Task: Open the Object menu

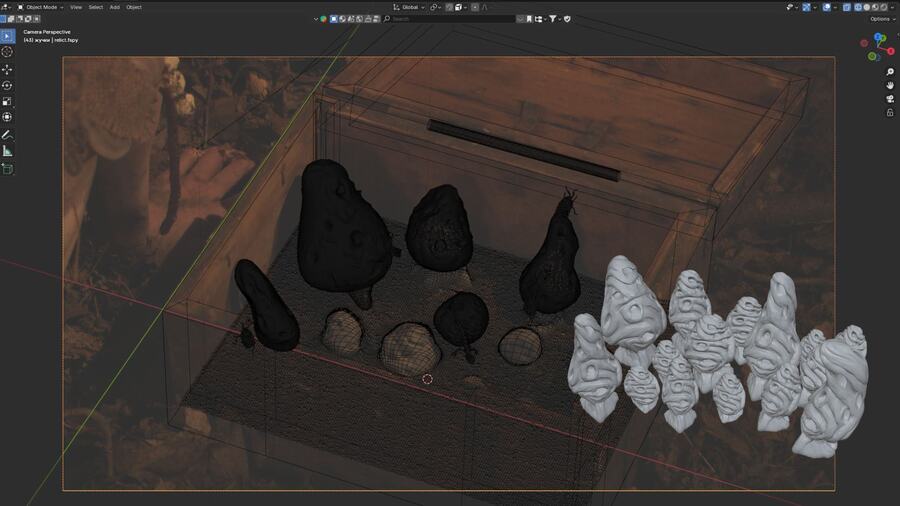Action: tap(134, 7)
